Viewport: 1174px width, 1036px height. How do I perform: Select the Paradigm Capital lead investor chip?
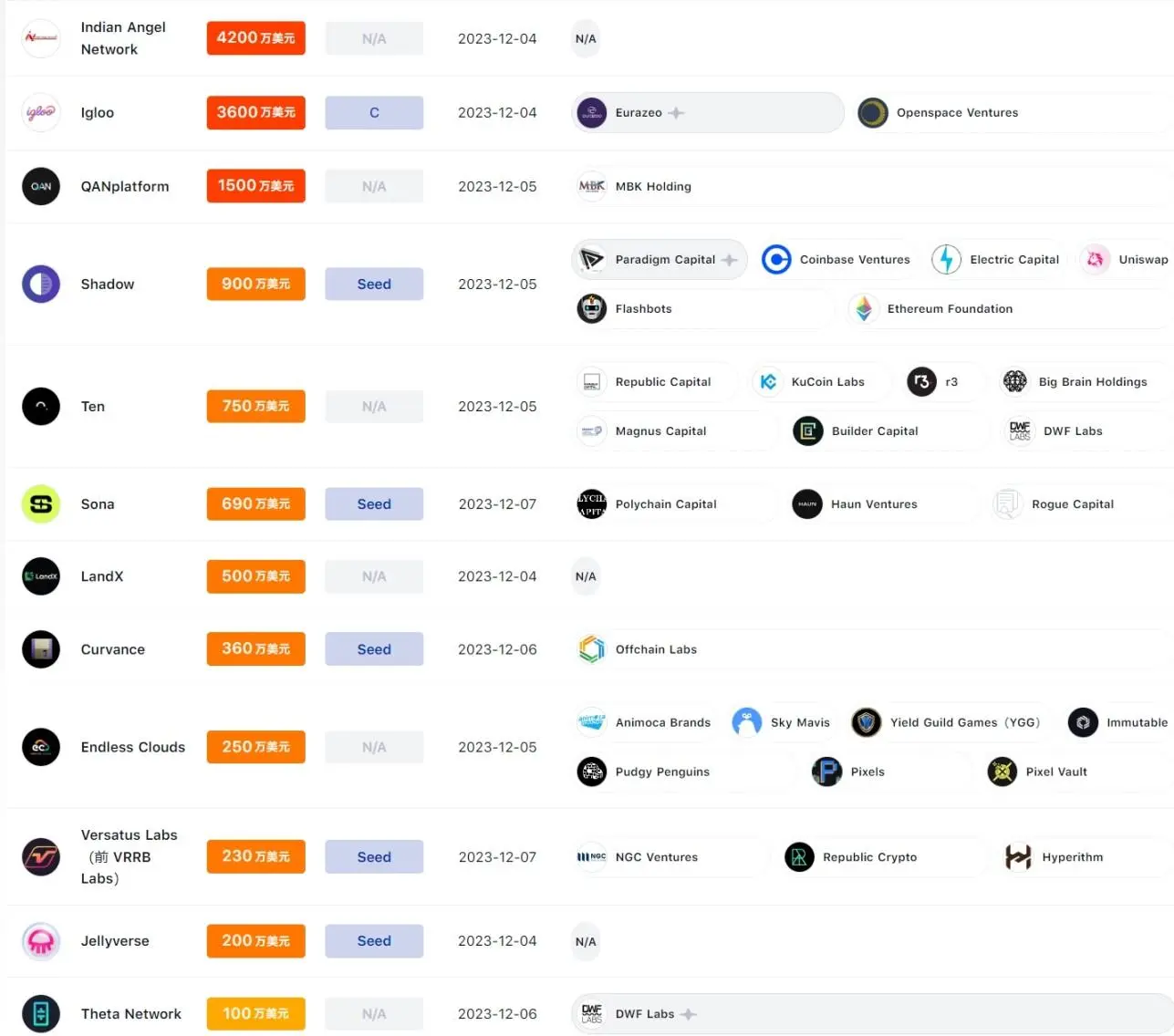660,260
